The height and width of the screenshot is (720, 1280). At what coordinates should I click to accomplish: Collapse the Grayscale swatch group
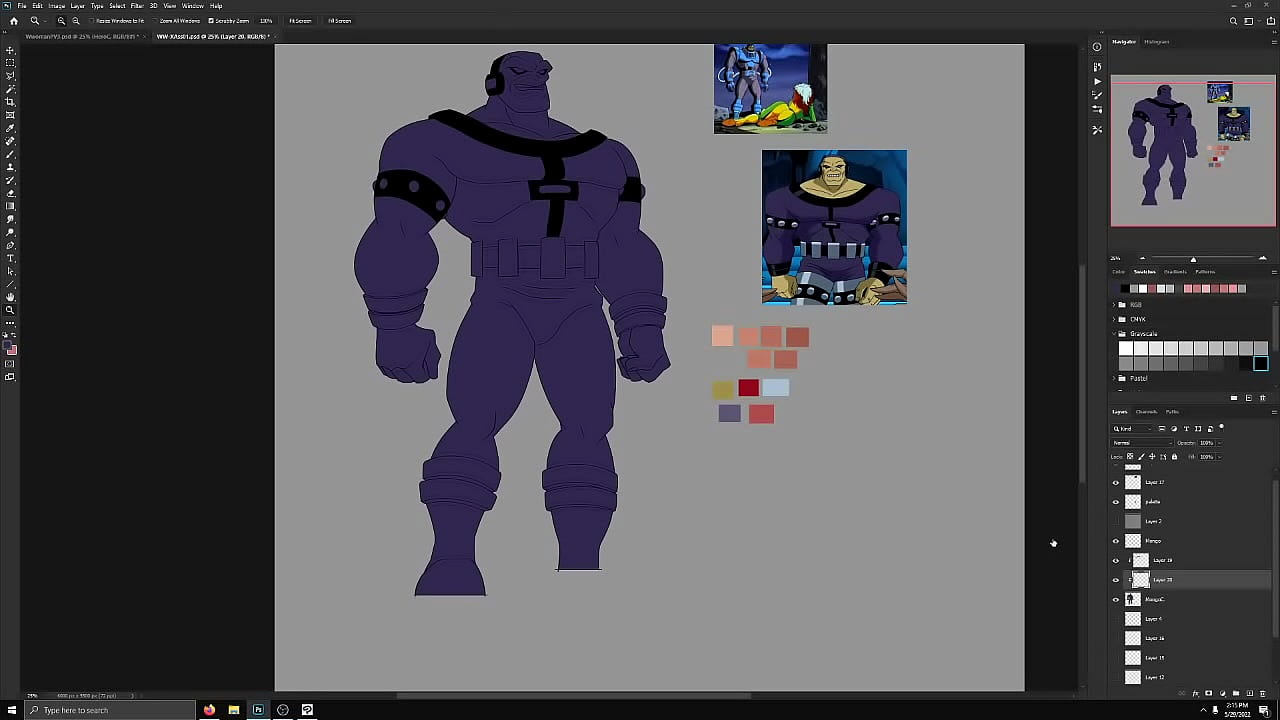tap(1113, 333)
